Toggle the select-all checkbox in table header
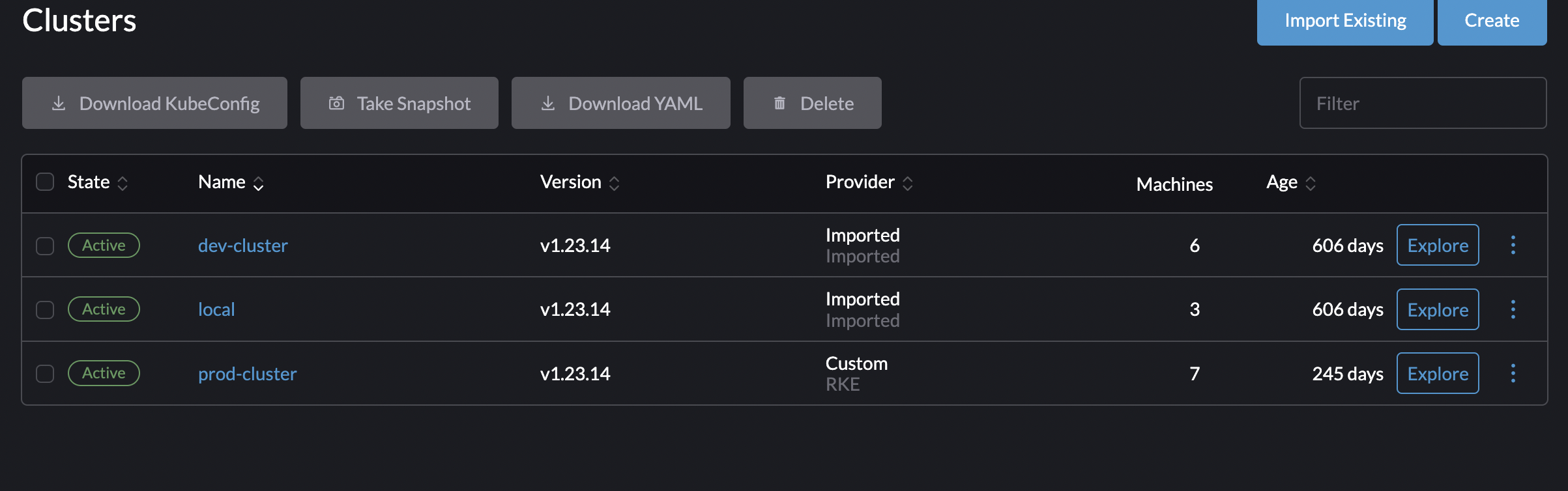Viewport: 1568px width, 491px height. (x=45, y=182)
